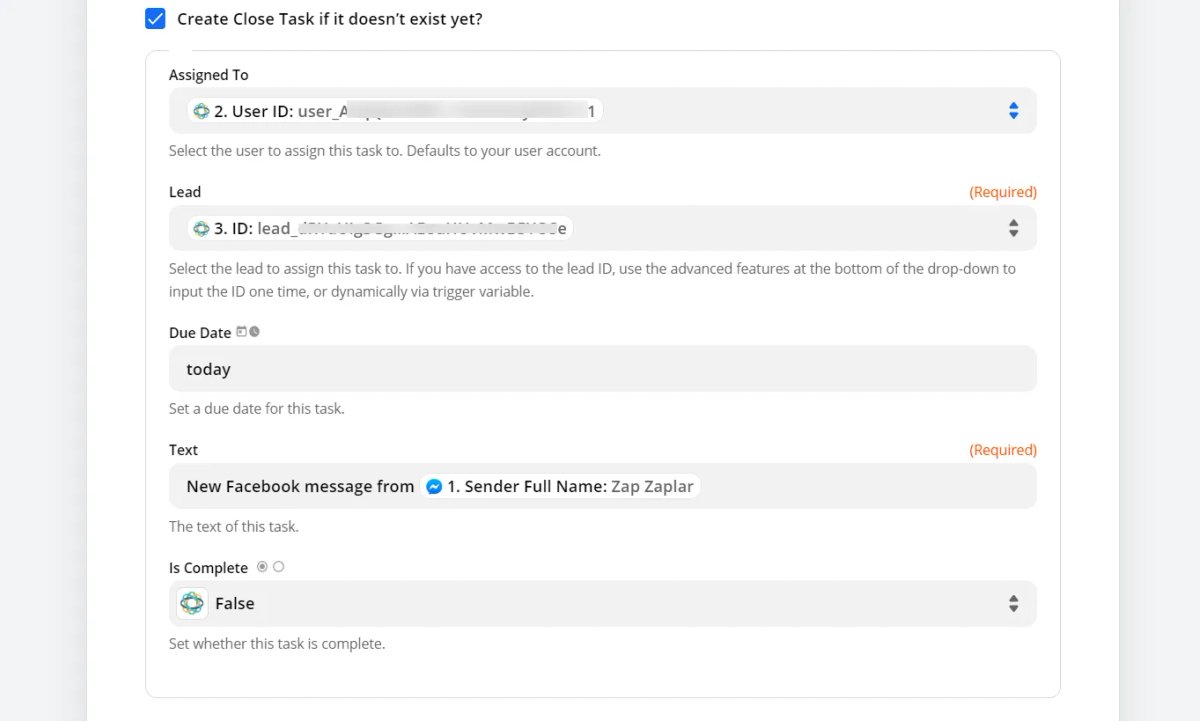Click the Close app icon in User ID pill
Viewport: 1200px width, 721px height.
click(x=201, y=111)
